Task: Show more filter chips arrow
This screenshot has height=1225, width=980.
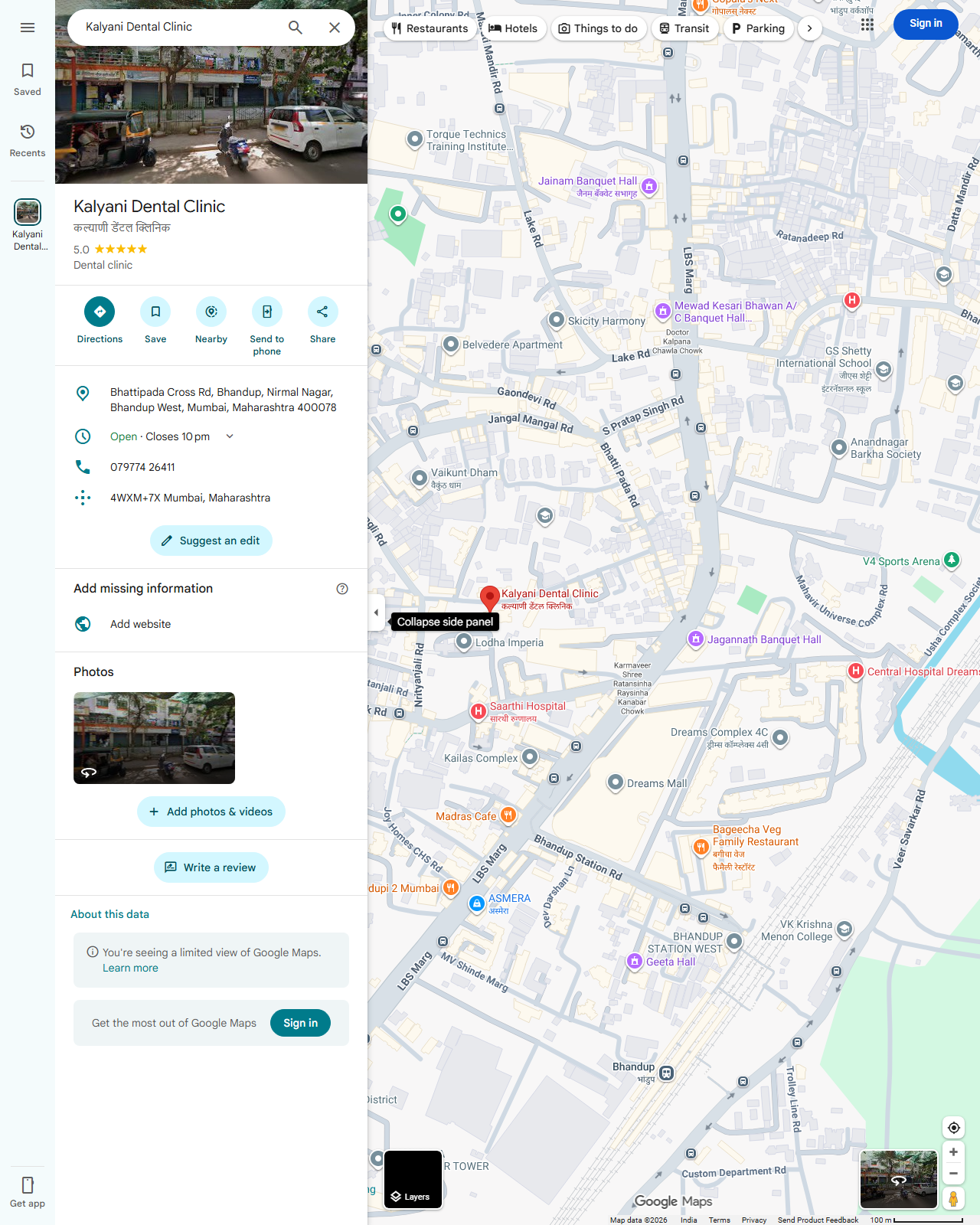Action: click(809, 28)
